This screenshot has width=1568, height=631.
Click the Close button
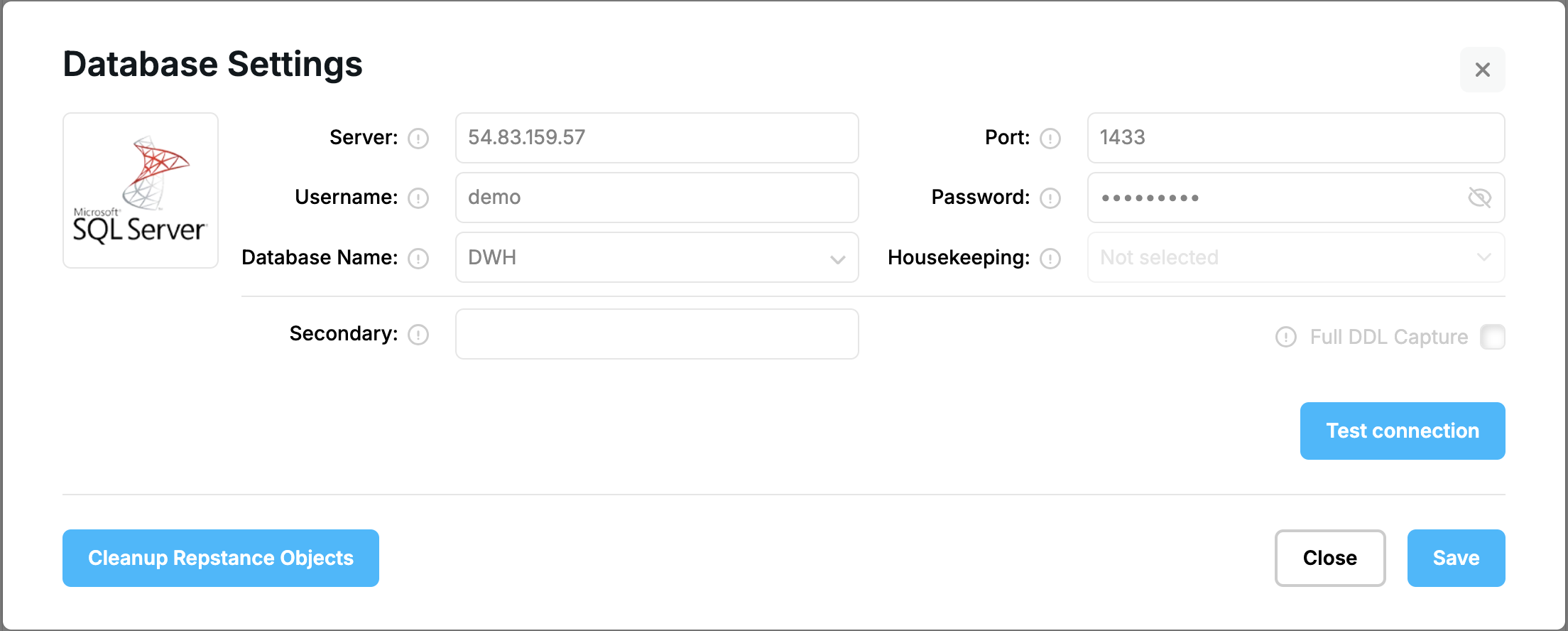pos(1330,558)
